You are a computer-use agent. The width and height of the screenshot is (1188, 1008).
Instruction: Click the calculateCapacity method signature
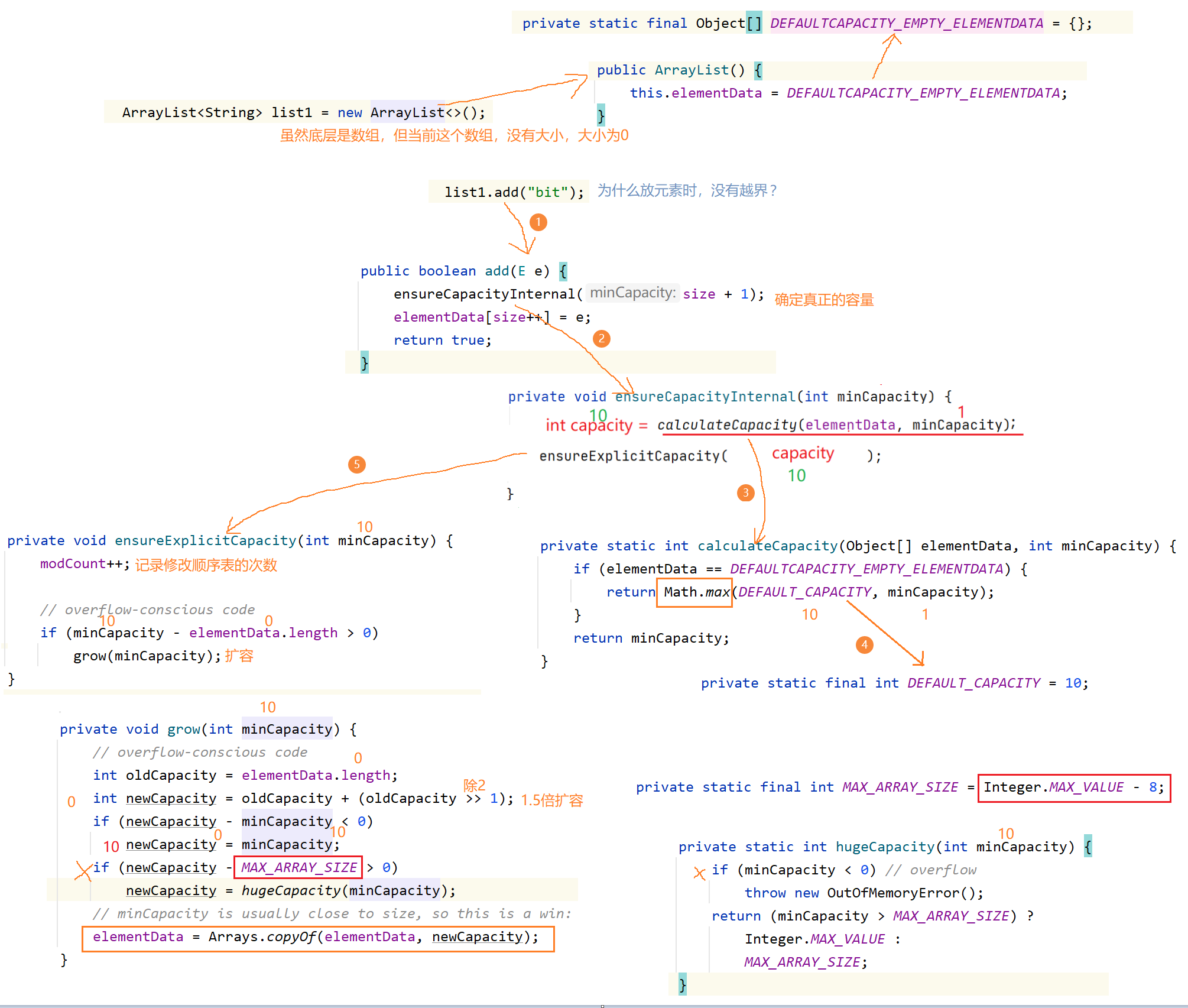(857, 546)
